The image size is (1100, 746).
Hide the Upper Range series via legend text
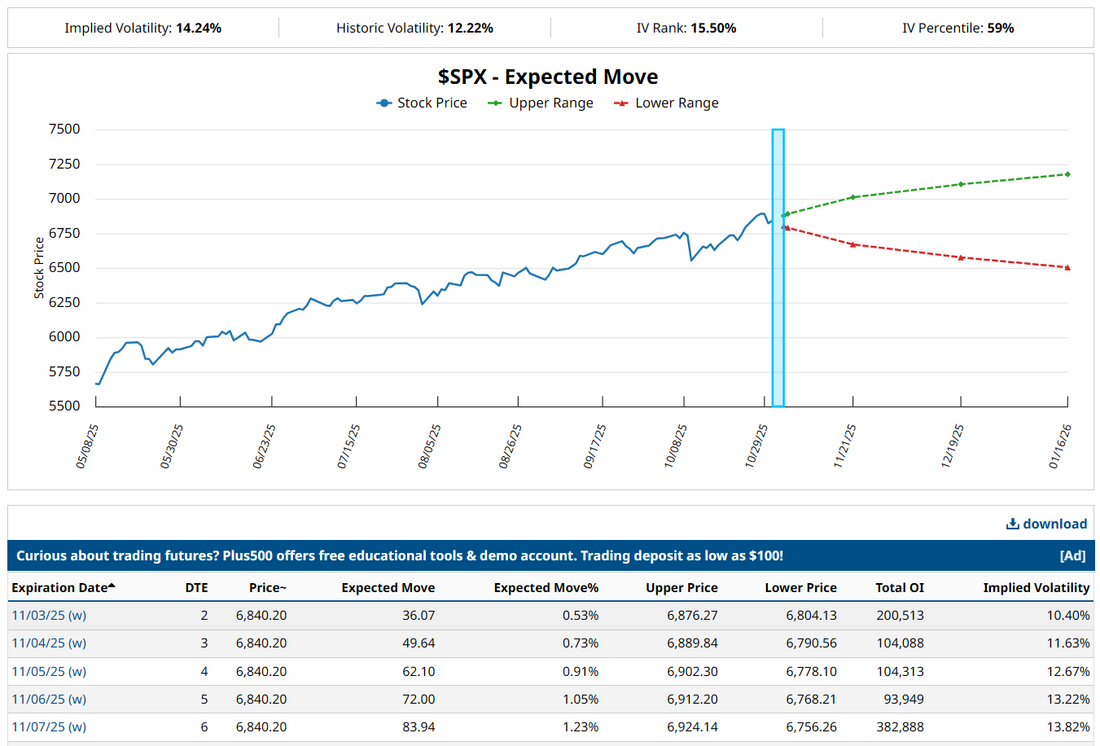[x=551, y=103]
